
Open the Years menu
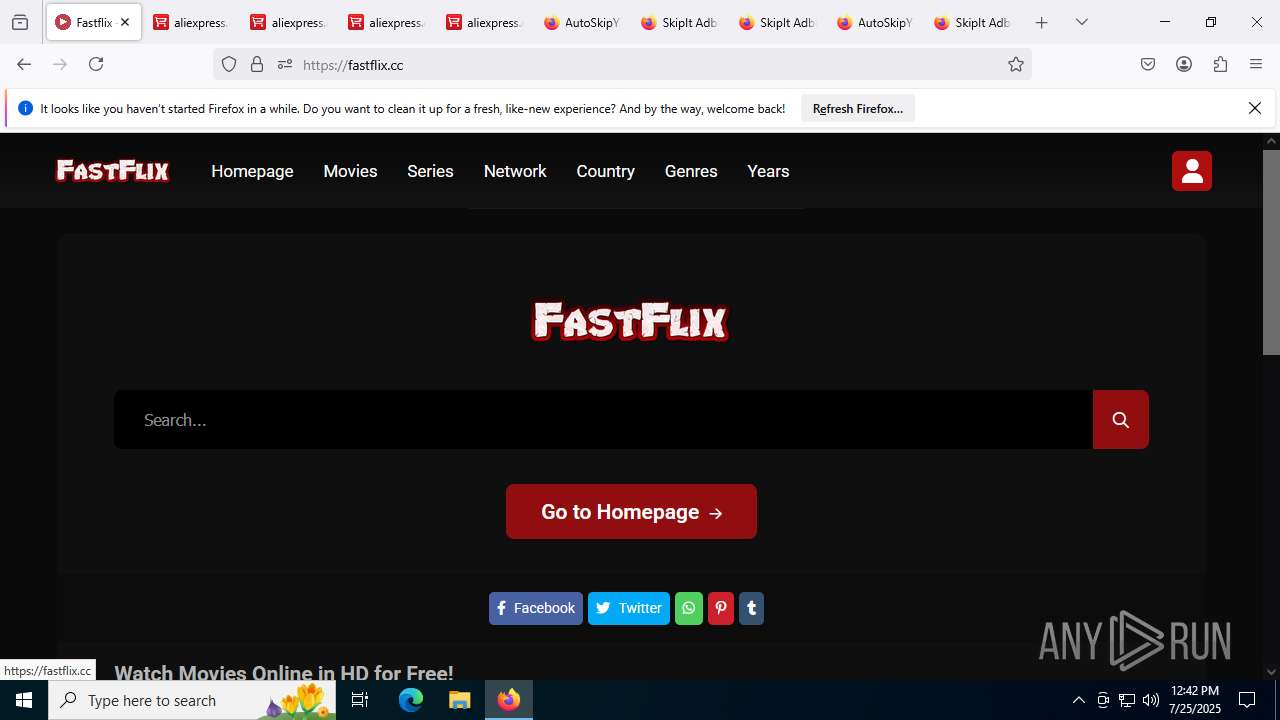pyautogui.click(x=768, y=171)
